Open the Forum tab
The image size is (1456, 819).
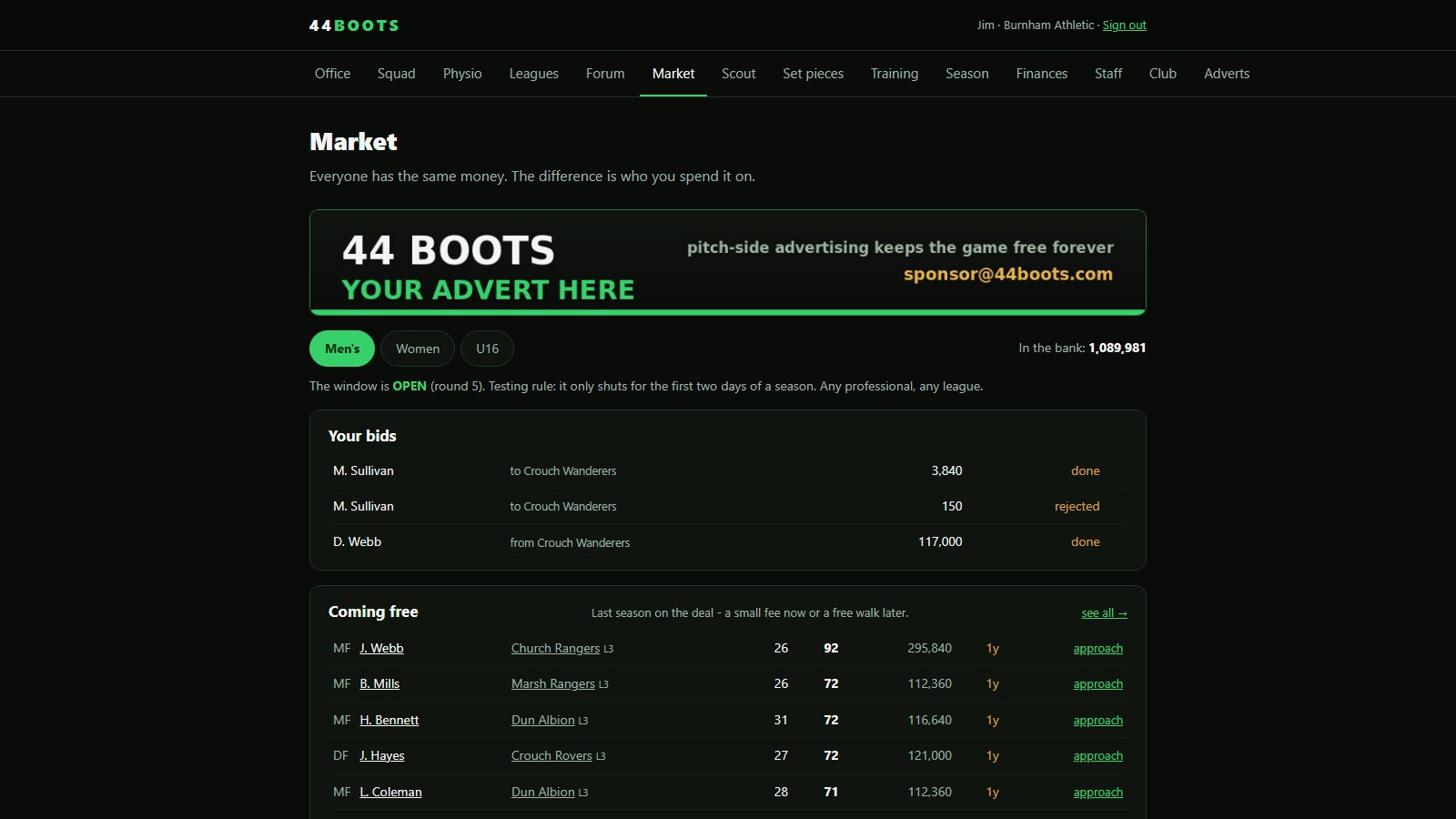coord(605,74)
